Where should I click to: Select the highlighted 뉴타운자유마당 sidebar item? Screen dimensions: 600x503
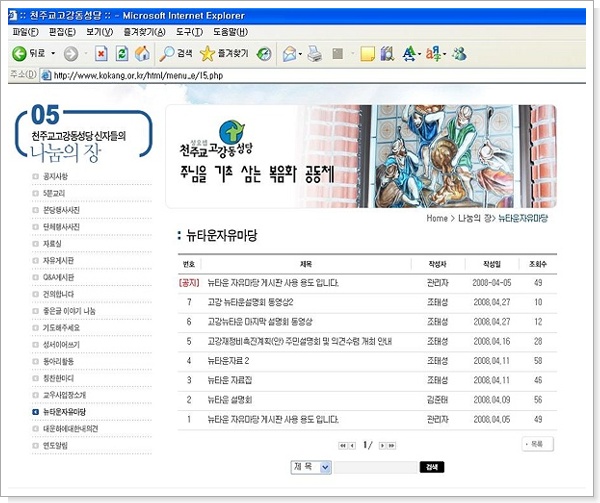click(64, 412)
